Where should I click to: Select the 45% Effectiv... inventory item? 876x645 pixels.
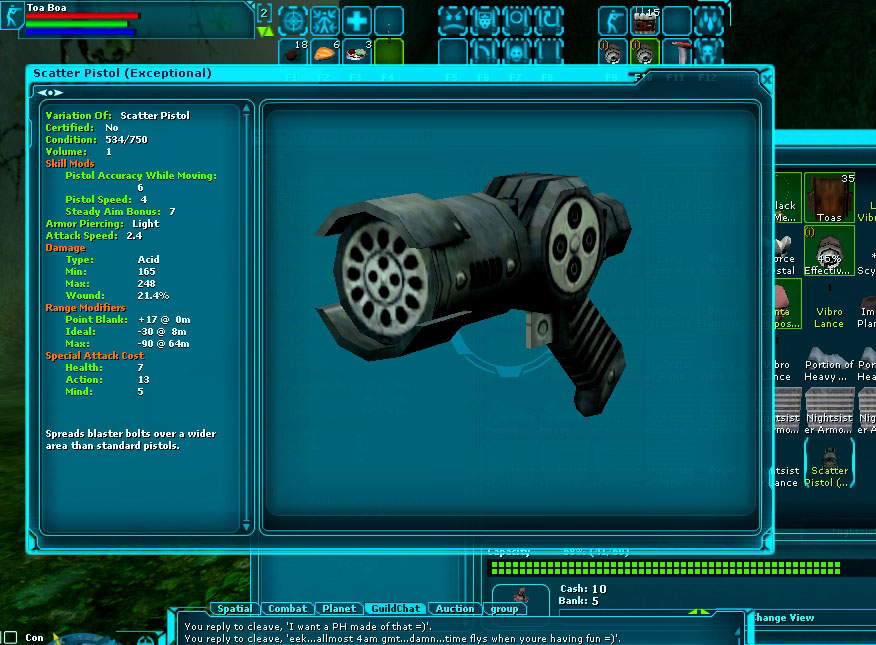tap(829, 251)
